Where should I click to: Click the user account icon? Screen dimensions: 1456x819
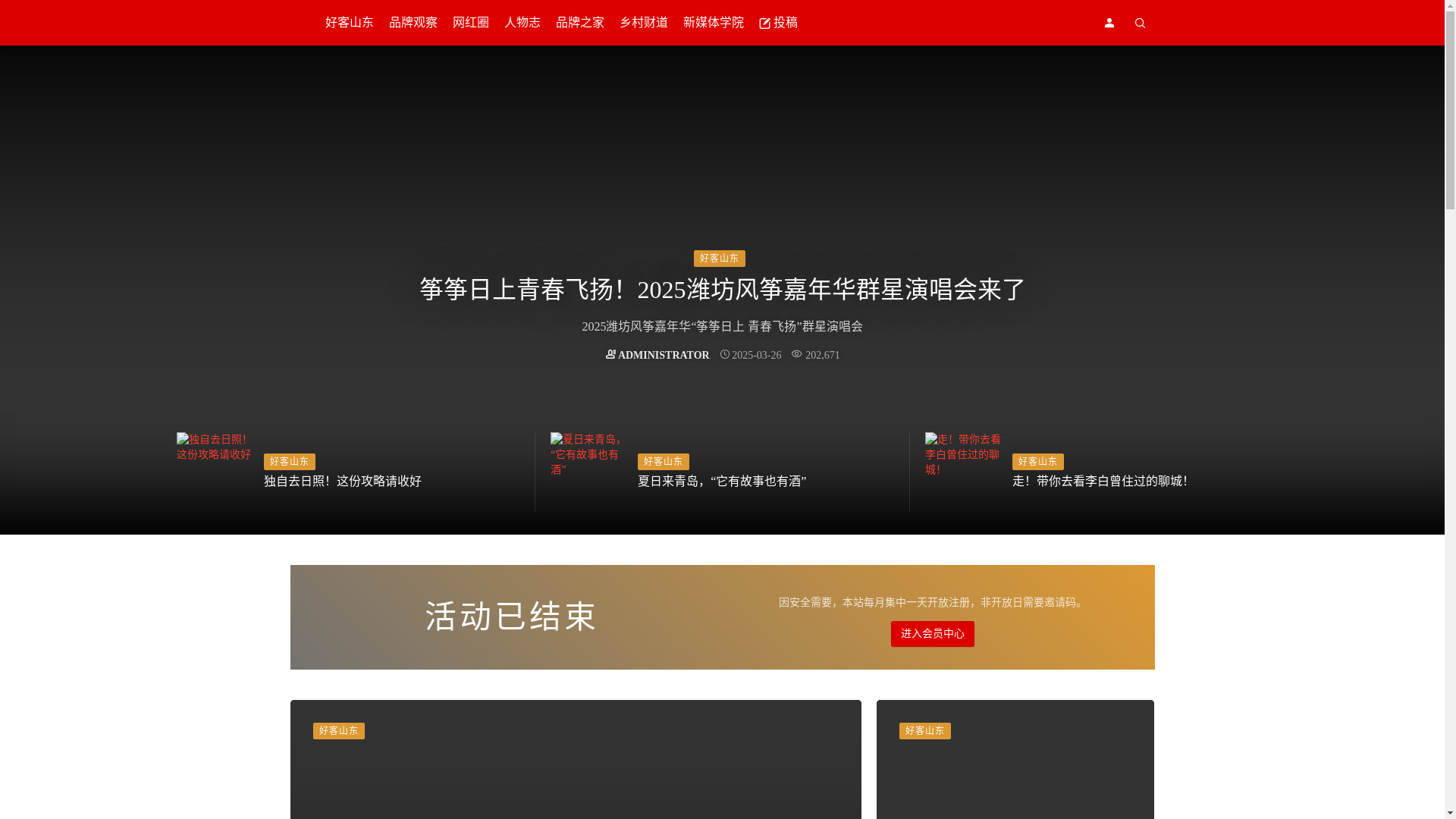point(1109,23)
